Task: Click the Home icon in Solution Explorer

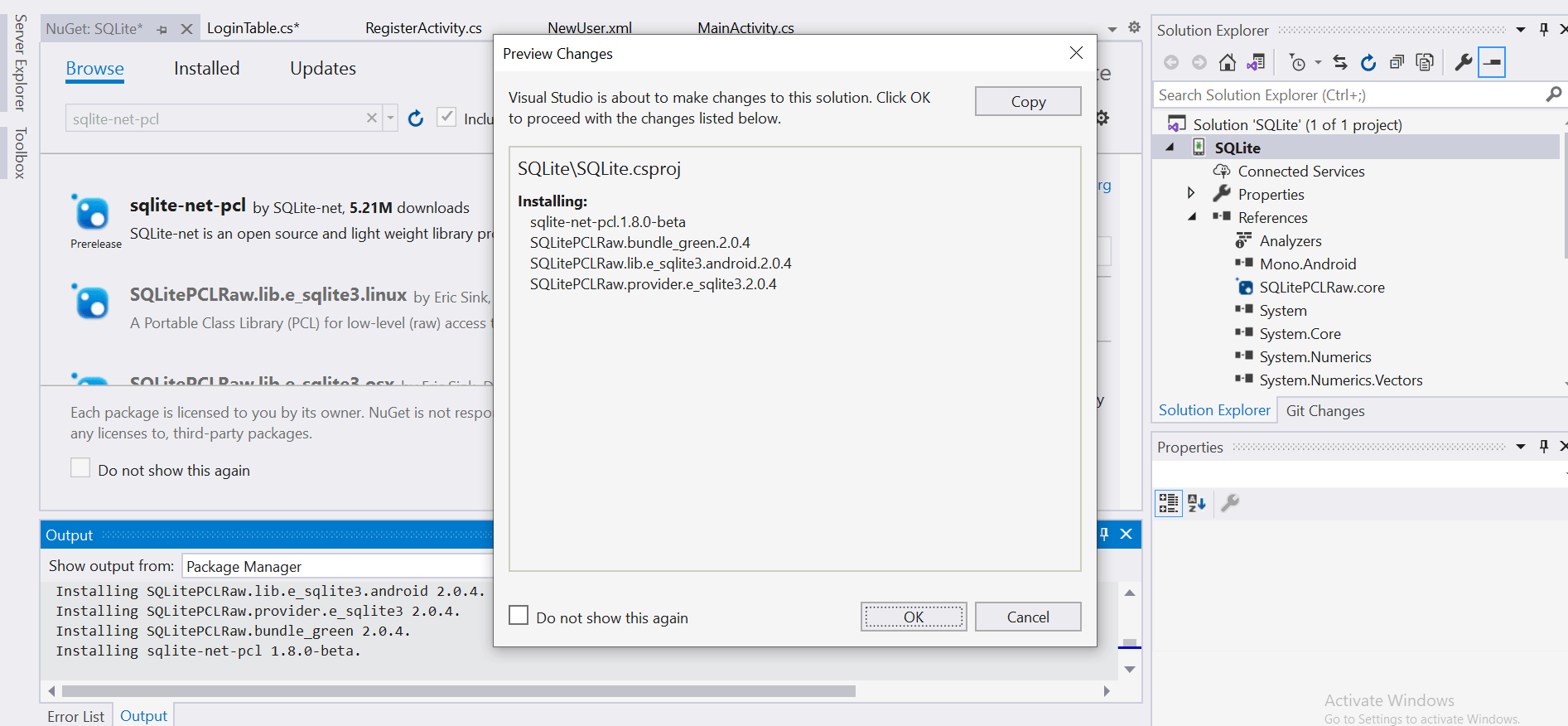Action: tap(1228, 62)
